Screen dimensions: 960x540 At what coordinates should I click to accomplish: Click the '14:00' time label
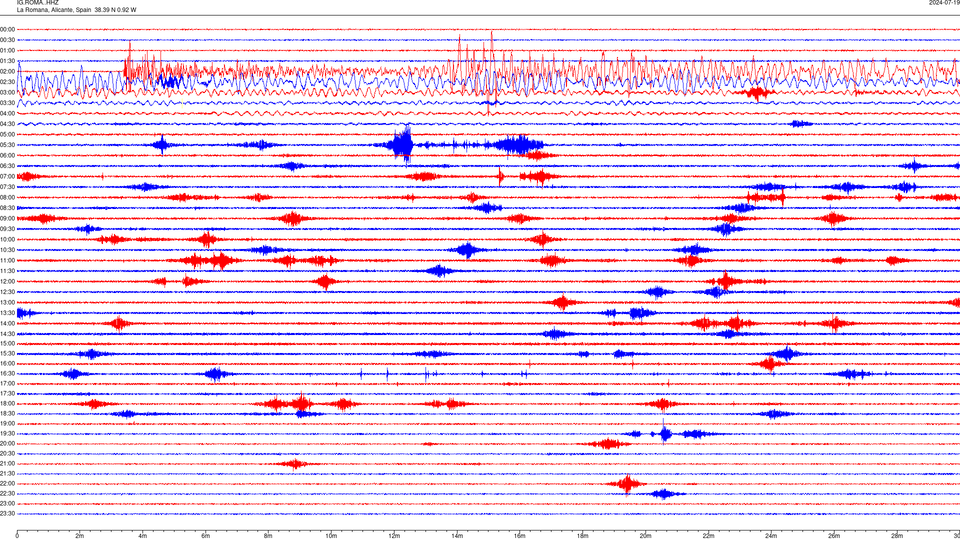[x=7, y=323]
